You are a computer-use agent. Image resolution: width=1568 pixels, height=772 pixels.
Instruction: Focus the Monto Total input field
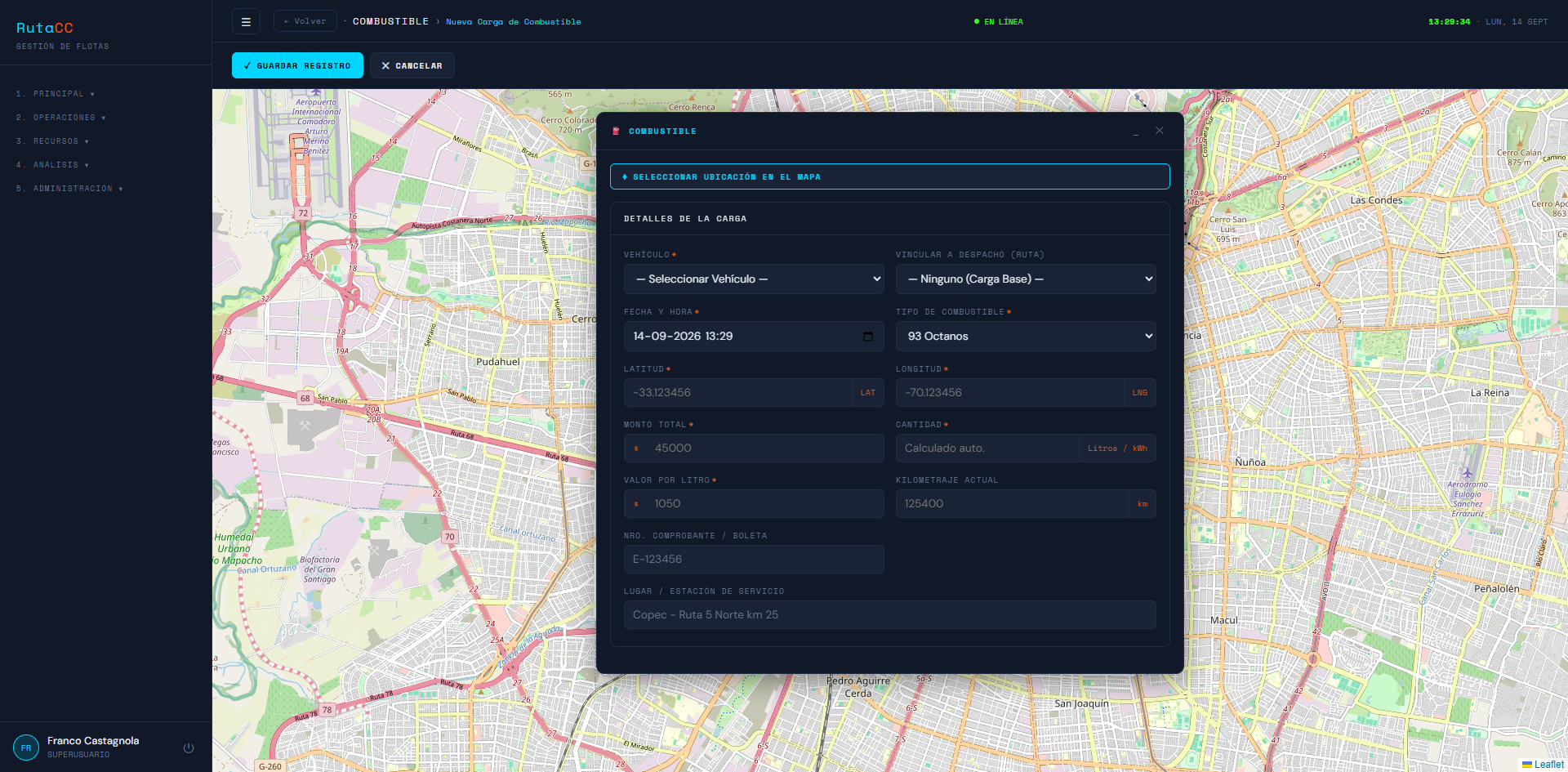pos(754,448)
